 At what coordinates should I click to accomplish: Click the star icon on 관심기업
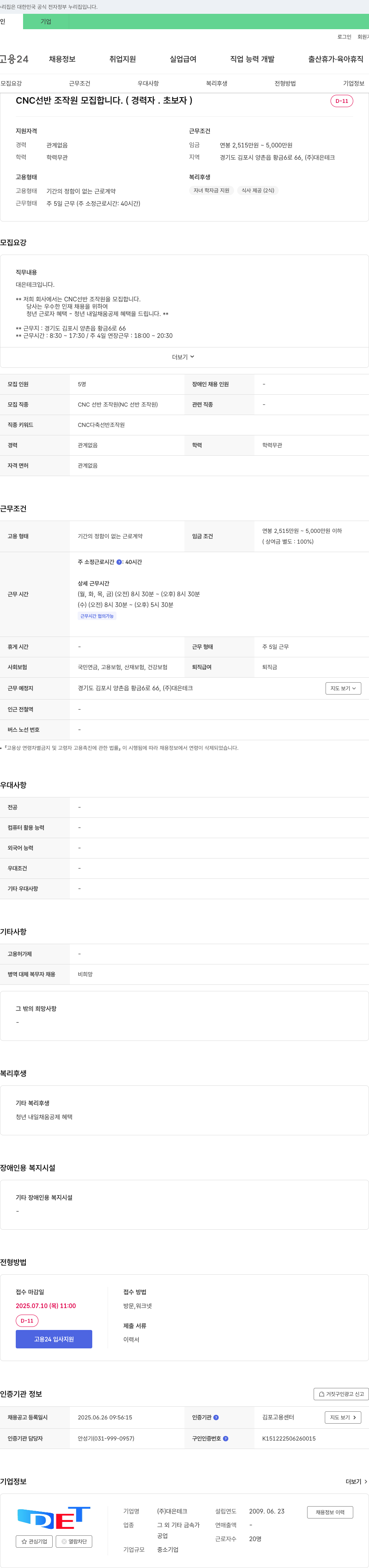point(24,1541)
